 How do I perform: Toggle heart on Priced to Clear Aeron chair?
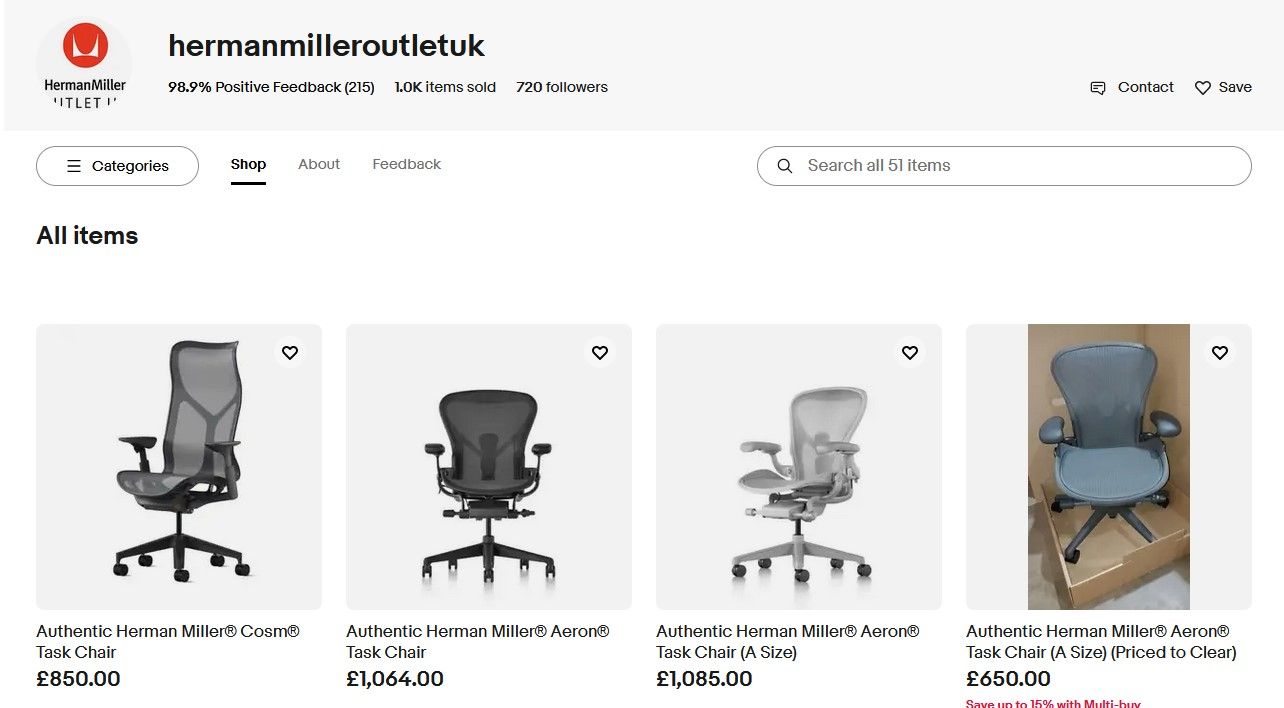(1220, 353)
